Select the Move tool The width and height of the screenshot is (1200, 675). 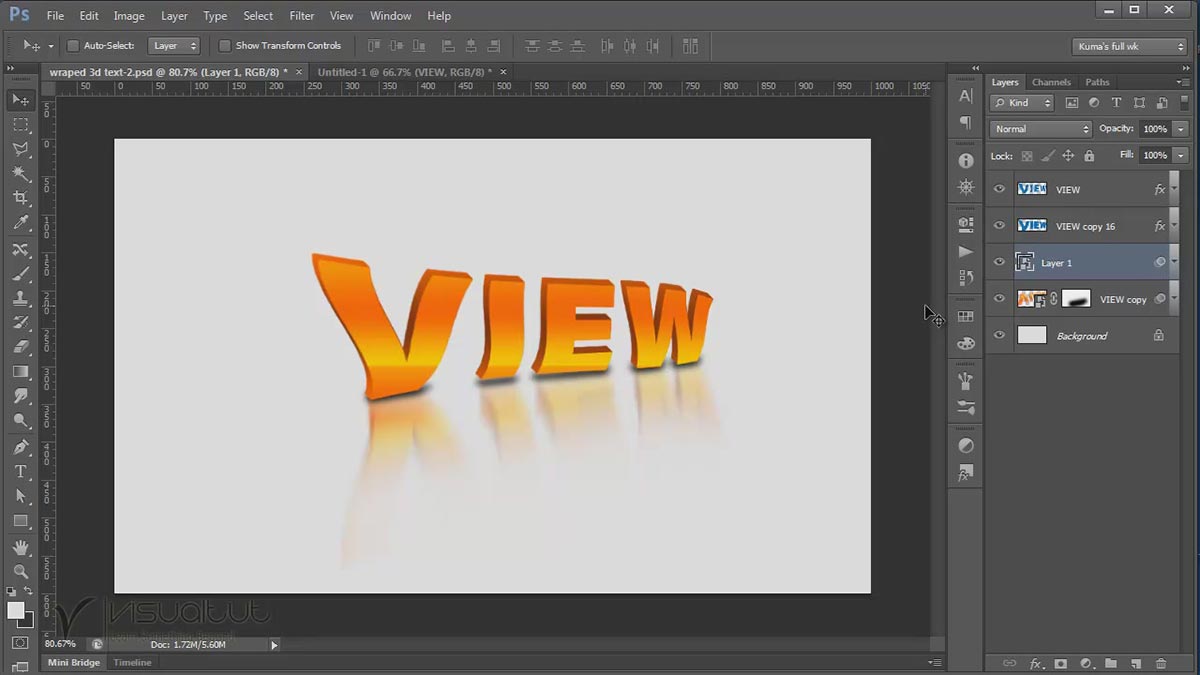21,99
